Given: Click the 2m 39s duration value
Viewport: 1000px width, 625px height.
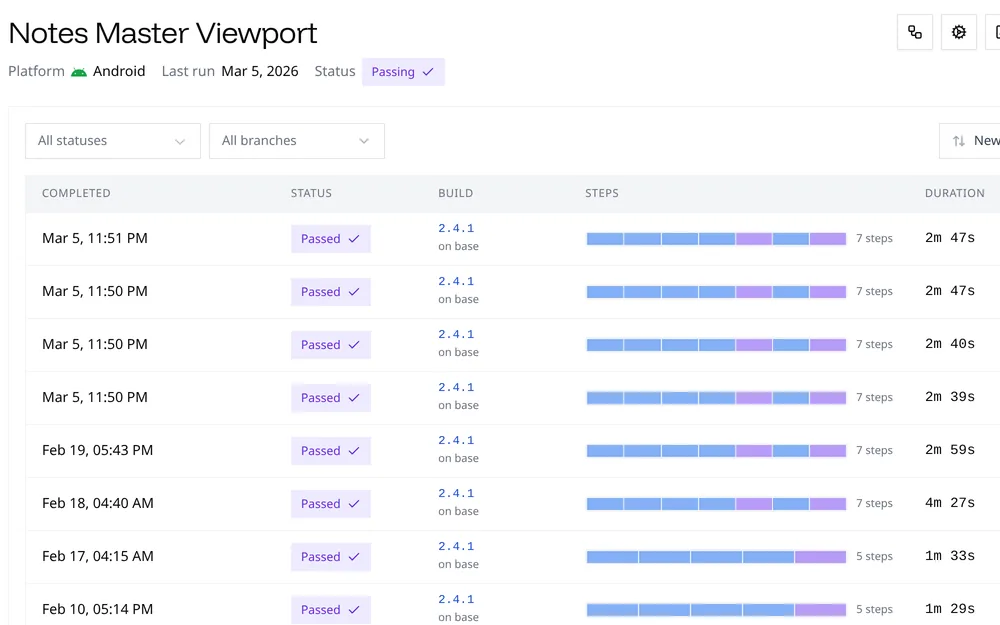Looking at the screenshot, I should coord(950,397).
